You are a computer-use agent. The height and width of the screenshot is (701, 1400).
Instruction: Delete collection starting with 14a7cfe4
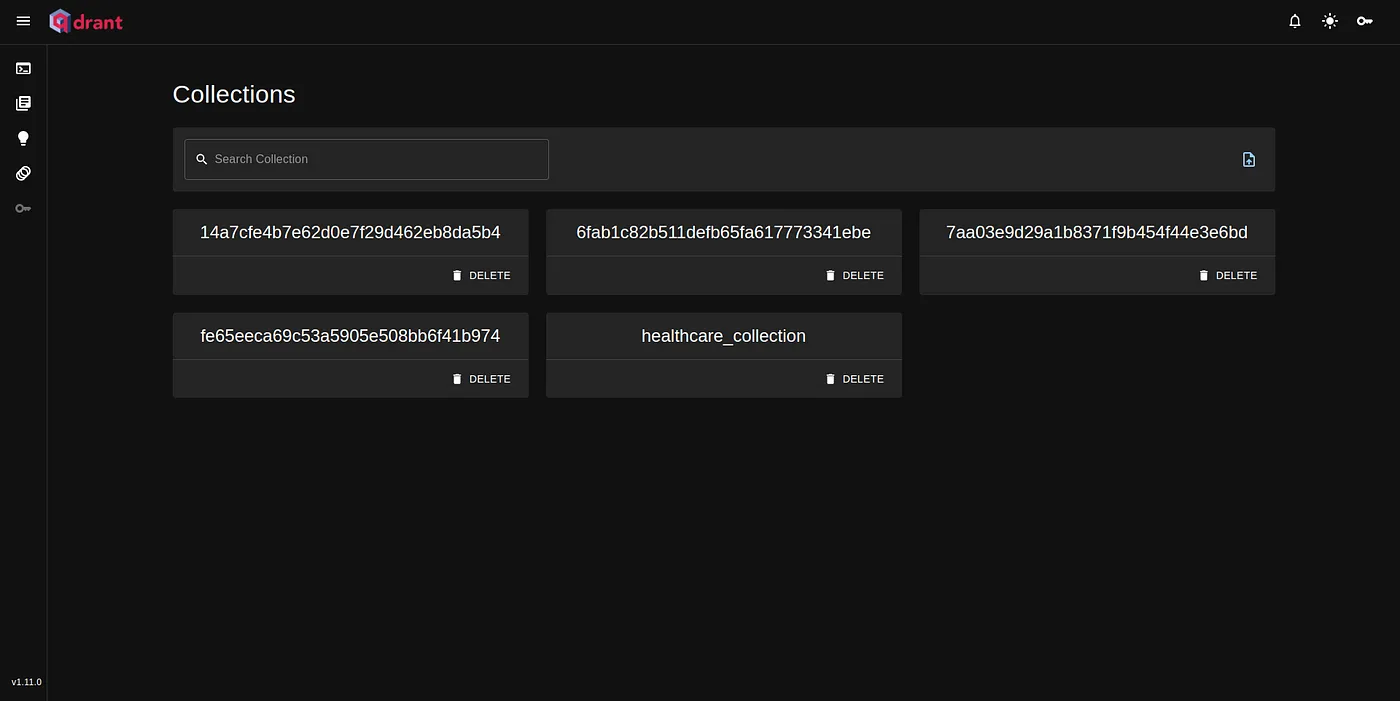pos(481,275)
